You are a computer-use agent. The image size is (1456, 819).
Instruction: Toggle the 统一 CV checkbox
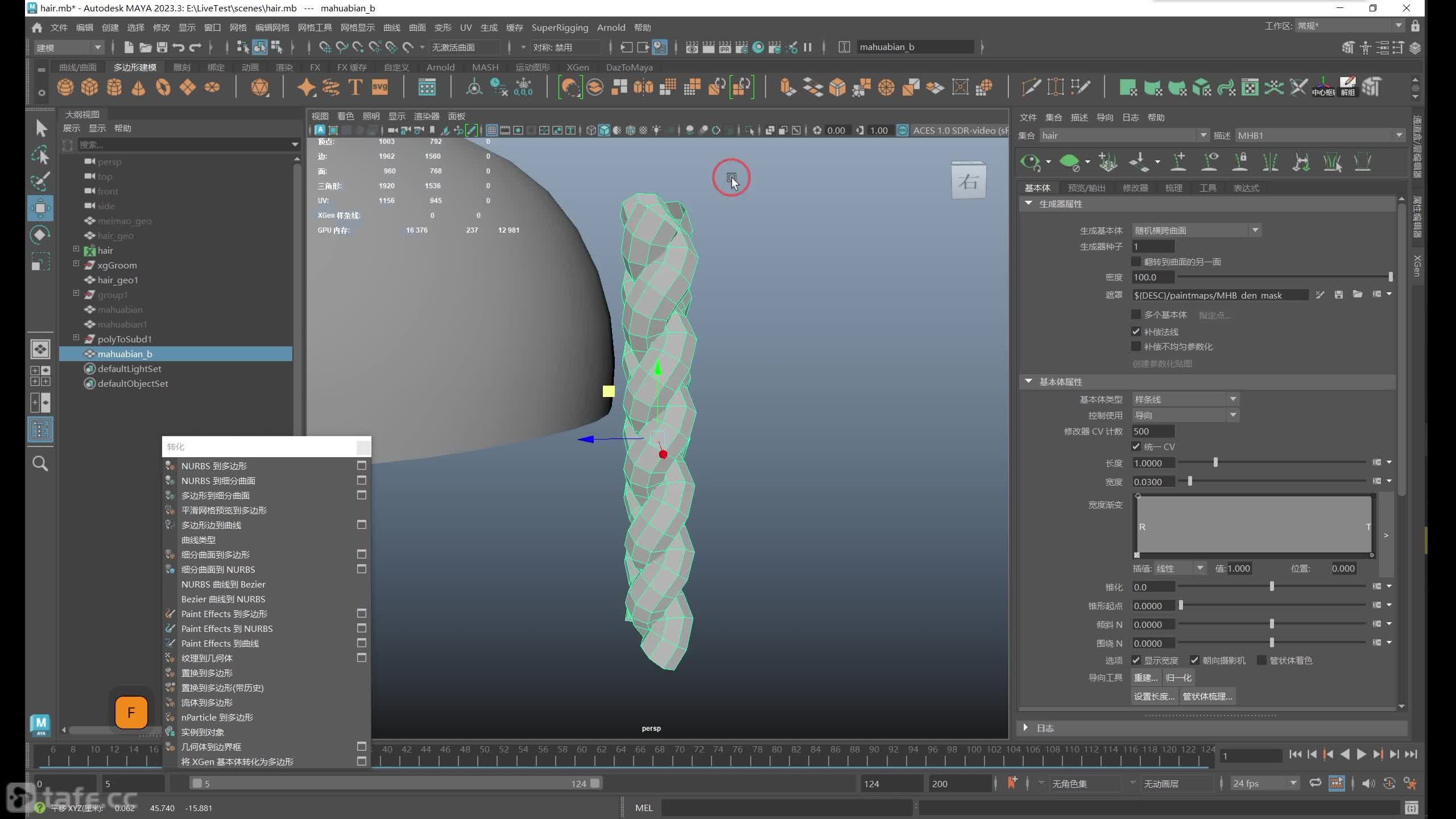coord(1136,446)
